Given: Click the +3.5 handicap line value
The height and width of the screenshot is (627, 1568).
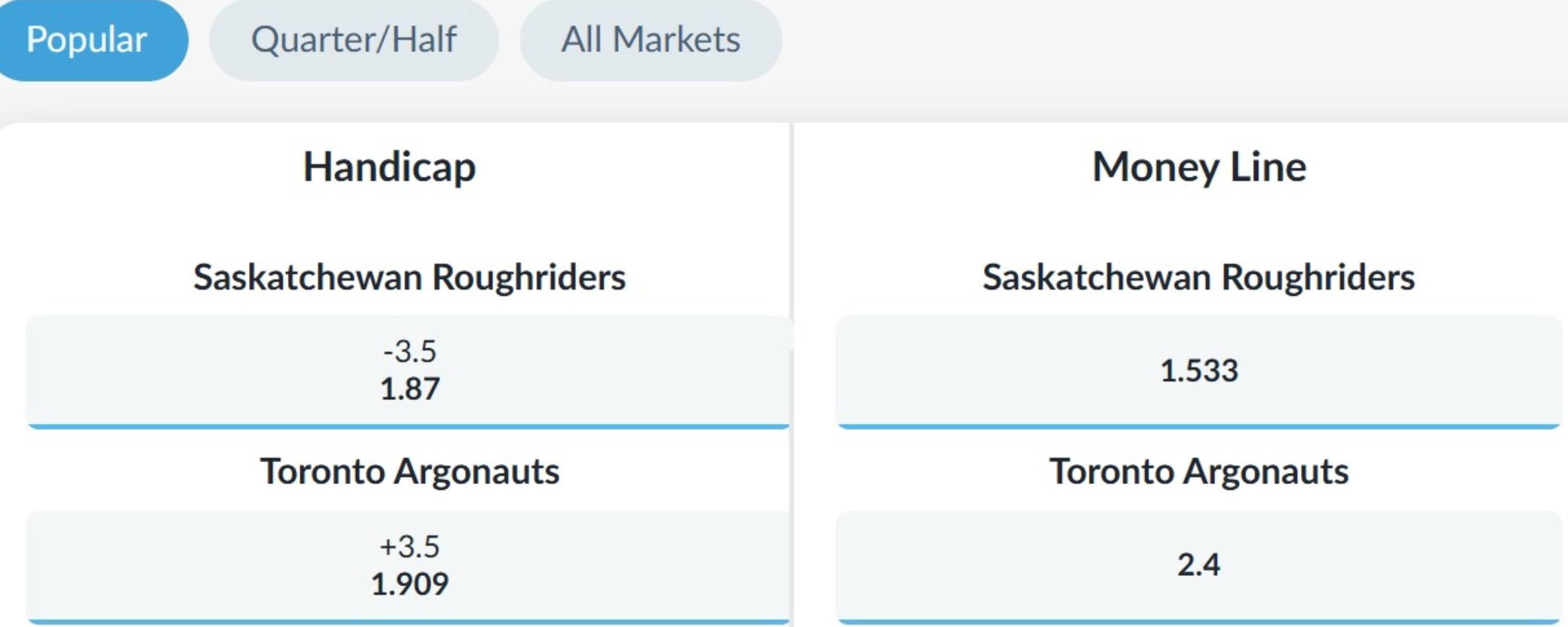Looking at the screenshot, I should point(410,546).
